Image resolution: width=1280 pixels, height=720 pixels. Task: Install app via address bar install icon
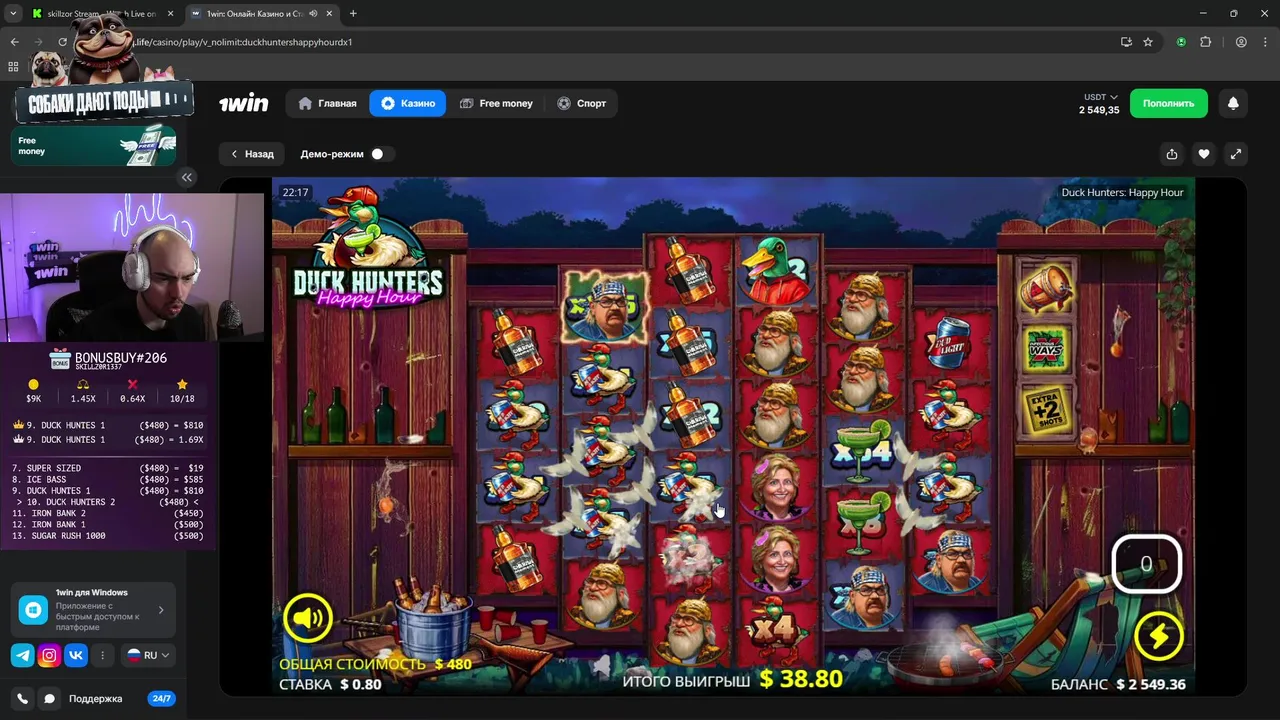(x=1126, y=42)
